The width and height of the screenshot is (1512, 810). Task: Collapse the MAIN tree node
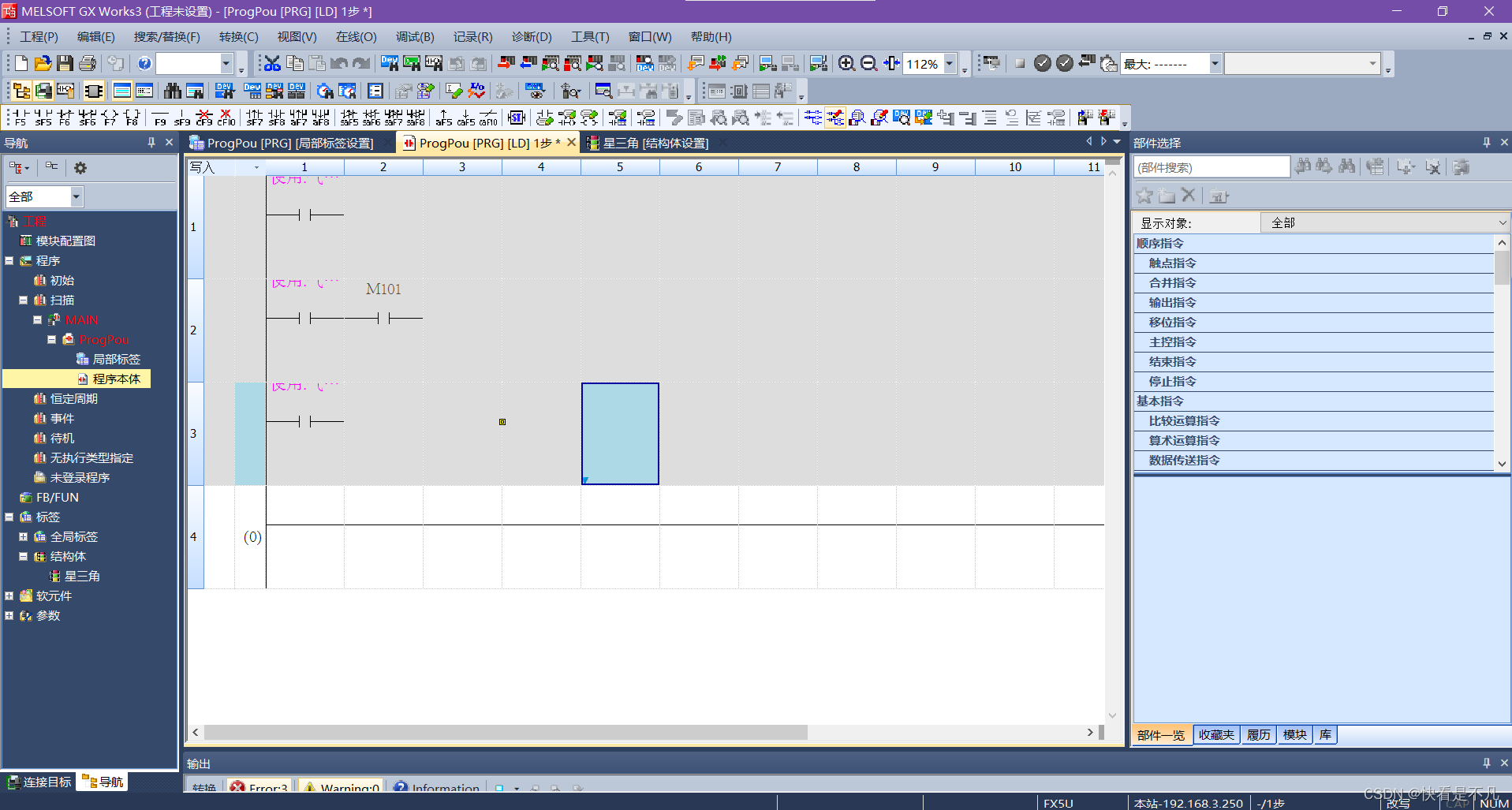pyautogui.click(x=37, y=319)
